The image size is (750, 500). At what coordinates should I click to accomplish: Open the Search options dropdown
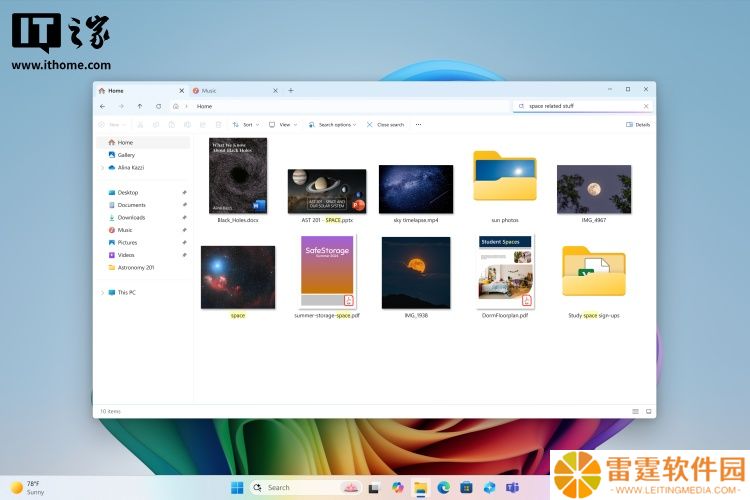332,124
